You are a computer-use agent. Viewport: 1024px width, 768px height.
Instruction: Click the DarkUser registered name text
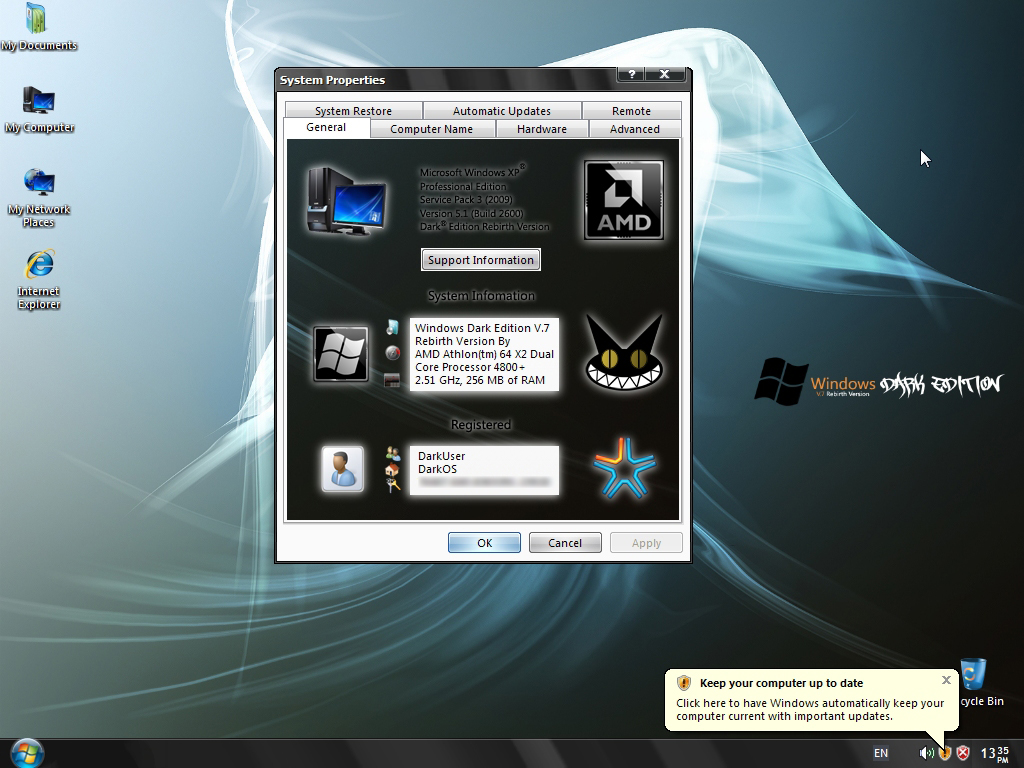(441, 456)
